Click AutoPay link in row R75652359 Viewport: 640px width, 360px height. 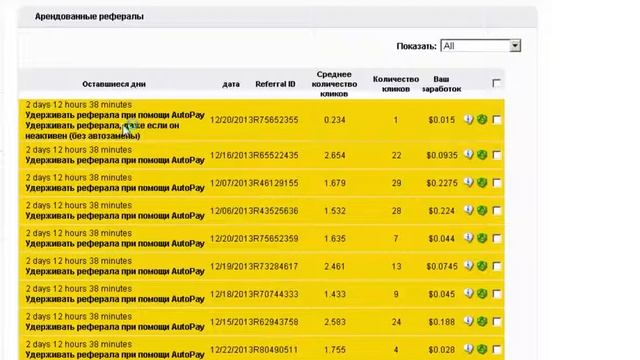[x=115, y=244]
